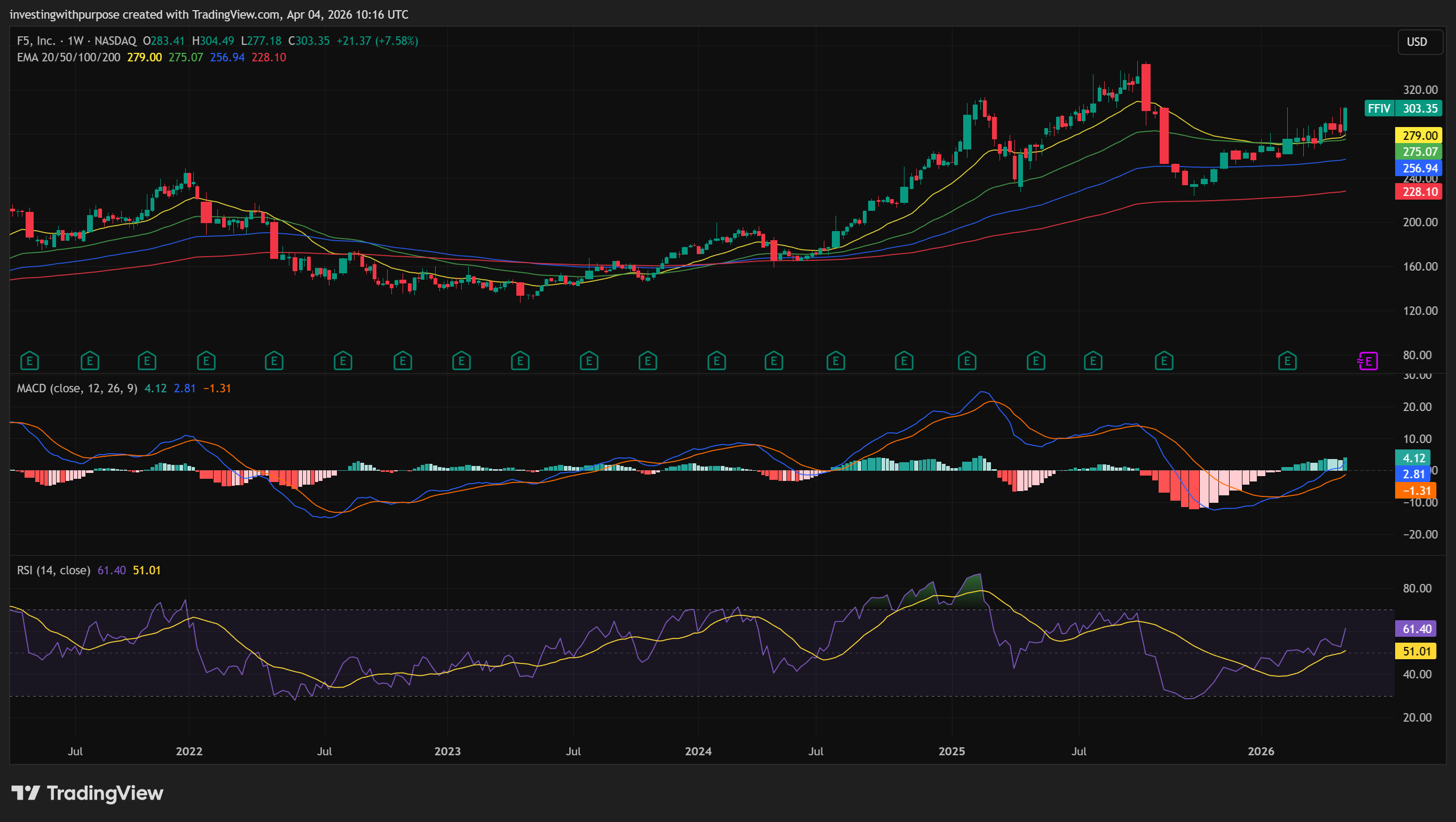This screenshot has height=822, width=1456.
Task: Click the purple 61.40 RSI value label
Action: click(1416, 629)
